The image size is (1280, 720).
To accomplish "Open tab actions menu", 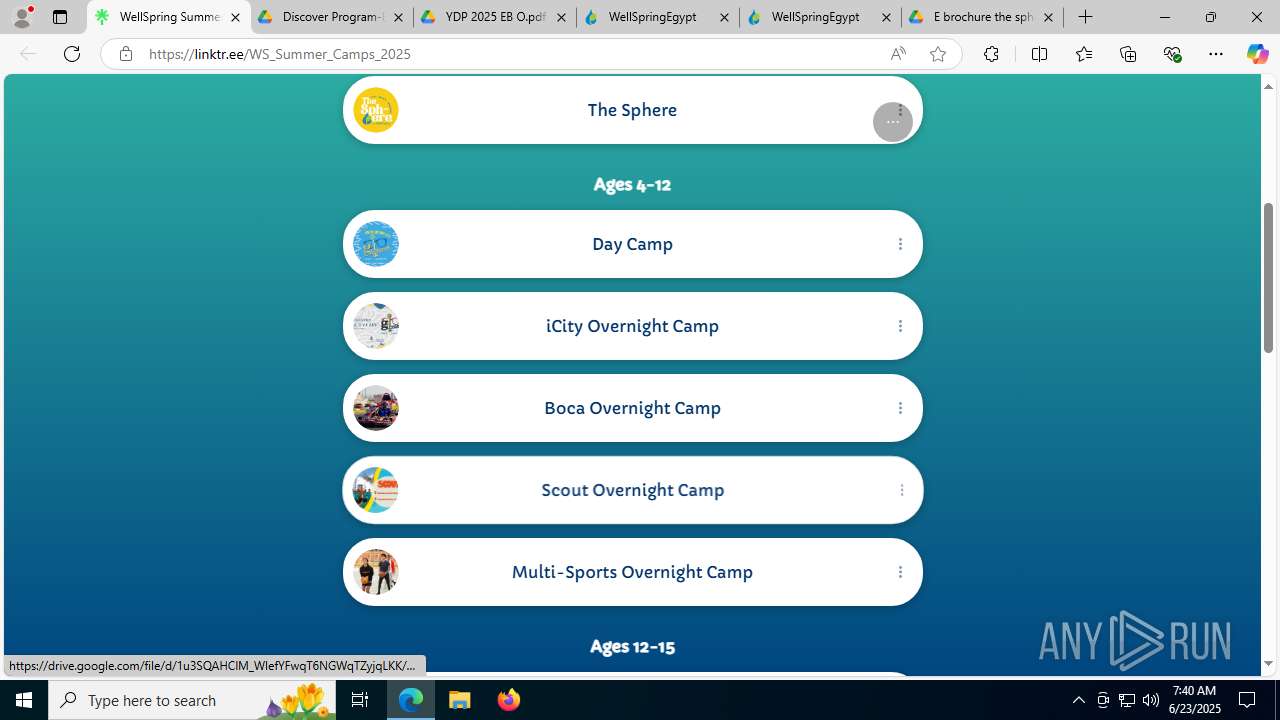I will 60,17.
